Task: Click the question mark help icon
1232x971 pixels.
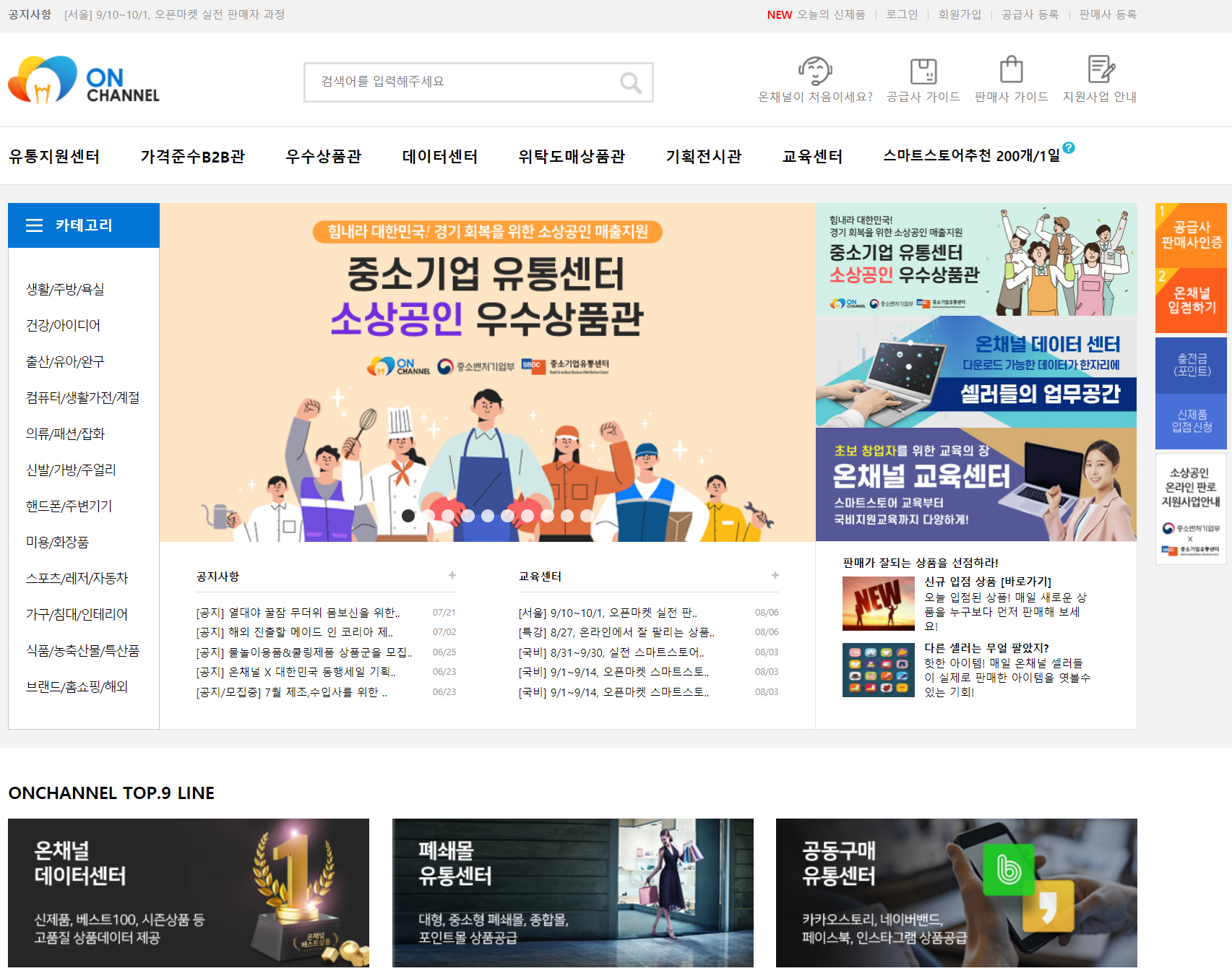Action: 1069,147
